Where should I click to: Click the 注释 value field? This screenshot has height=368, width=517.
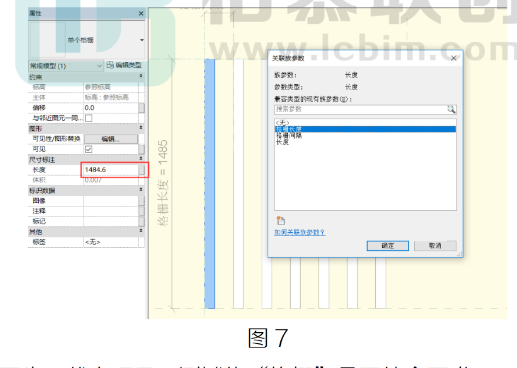[x=111, y=211]
